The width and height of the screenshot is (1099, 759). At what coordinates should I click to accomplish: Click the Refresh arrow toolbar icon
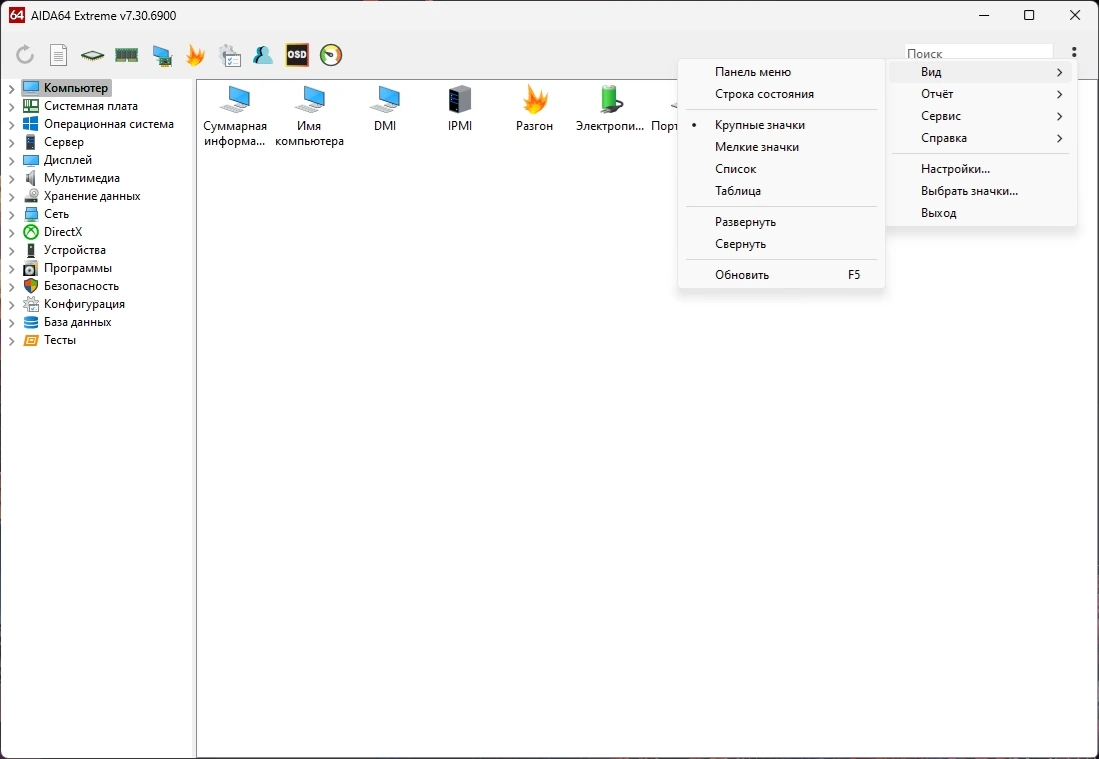(25, 55)
